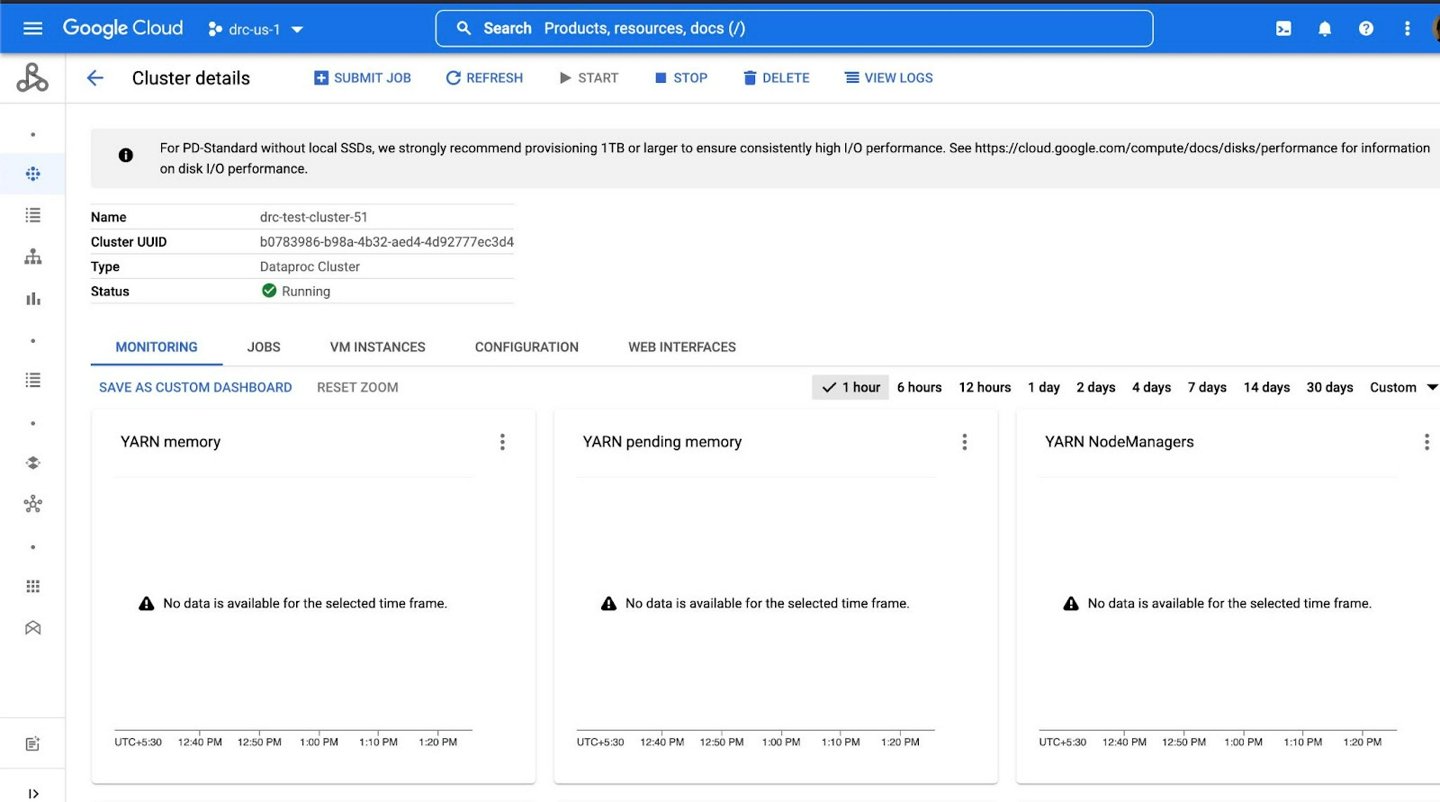Select the 6 hours time range

pos(919,387)
